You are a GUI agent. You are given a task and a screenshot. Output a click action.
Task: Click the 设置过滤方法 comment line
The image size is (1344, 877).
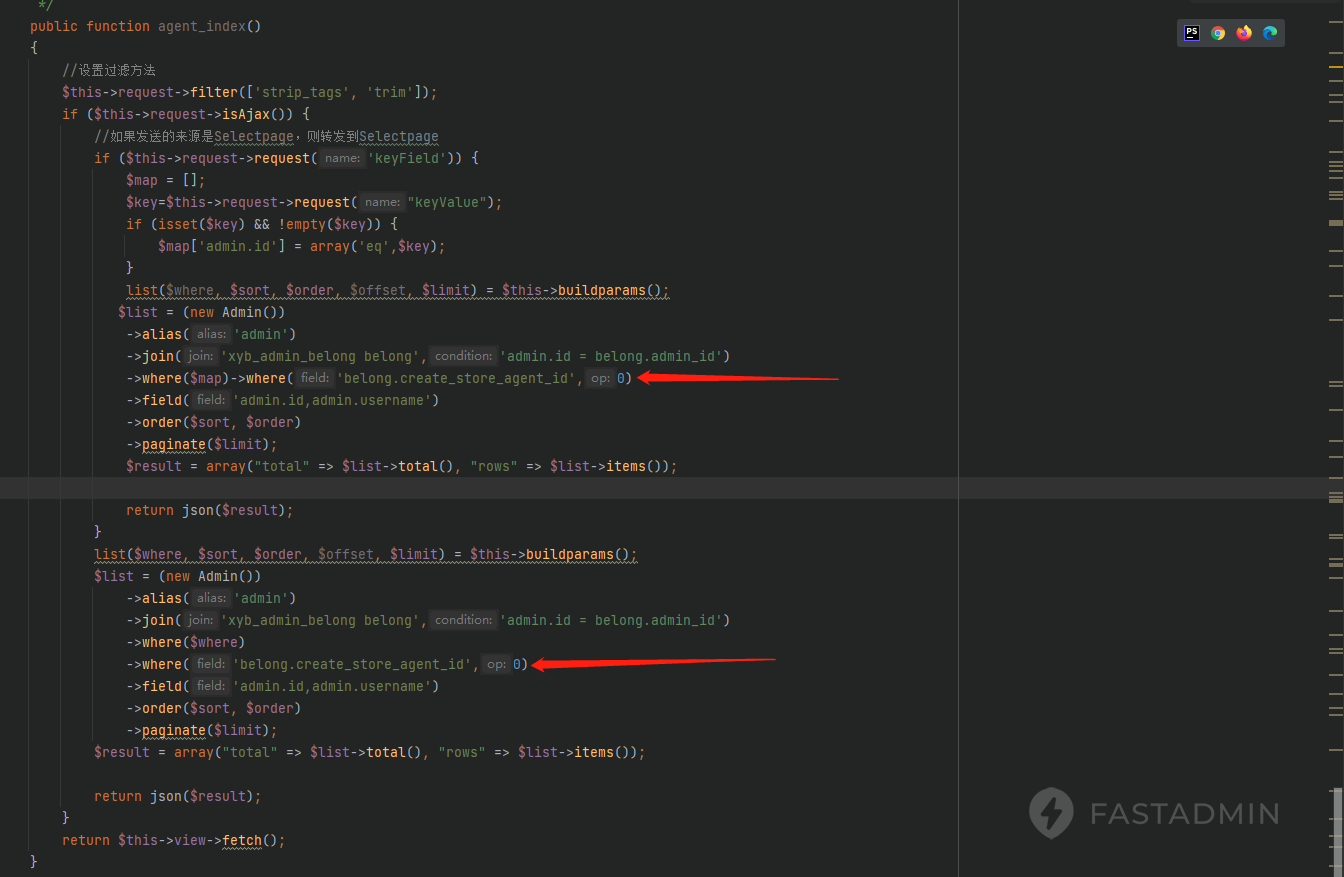point(108,70)
